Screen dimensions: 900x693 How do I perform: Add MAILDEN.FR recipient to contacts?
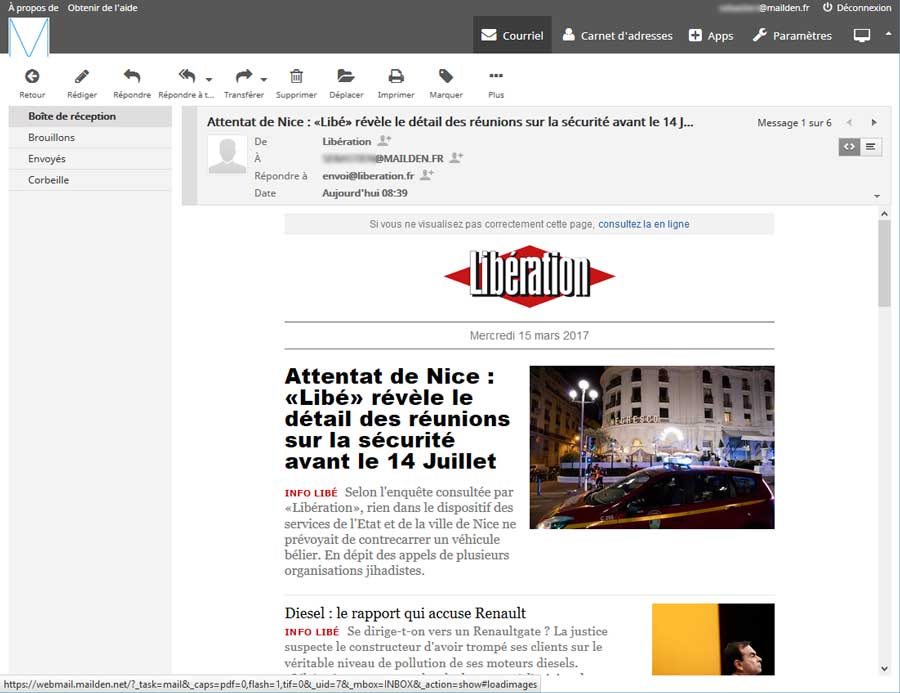(x=456, y=158)
